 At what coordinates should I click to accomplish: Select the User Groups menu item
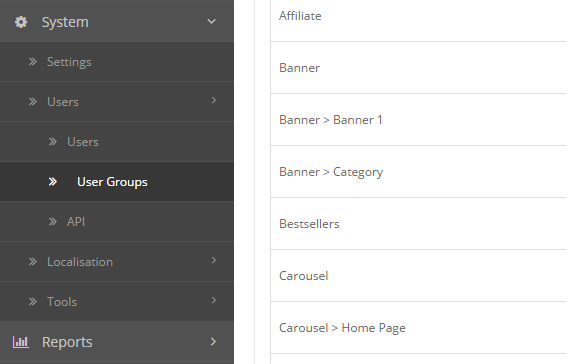[117, 181]
